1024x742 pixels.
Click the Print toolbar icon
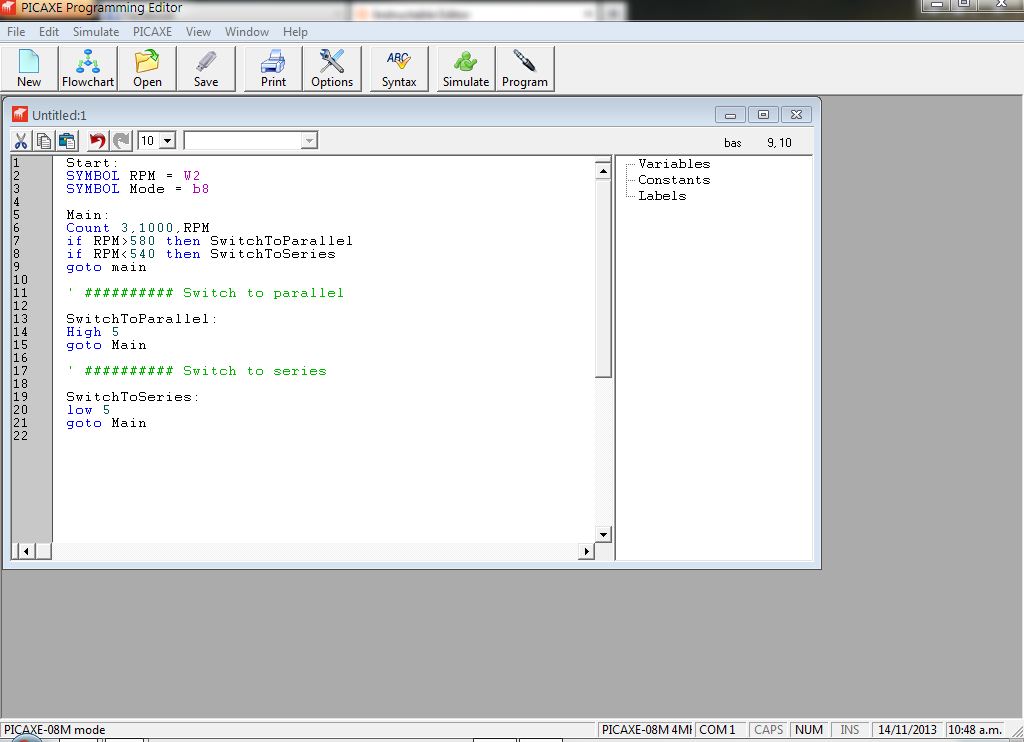tap(273, 69)
